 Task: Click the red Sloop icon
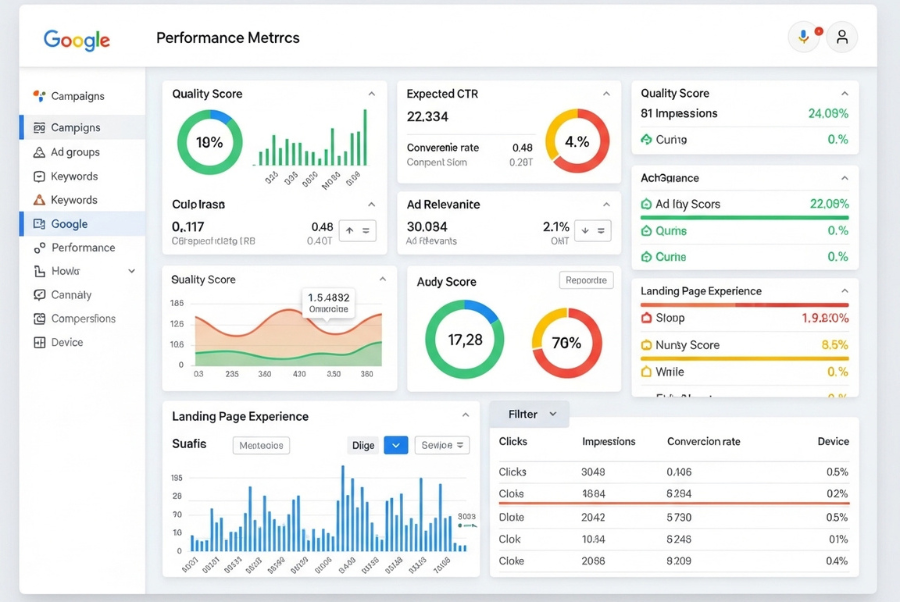[646, 318]
